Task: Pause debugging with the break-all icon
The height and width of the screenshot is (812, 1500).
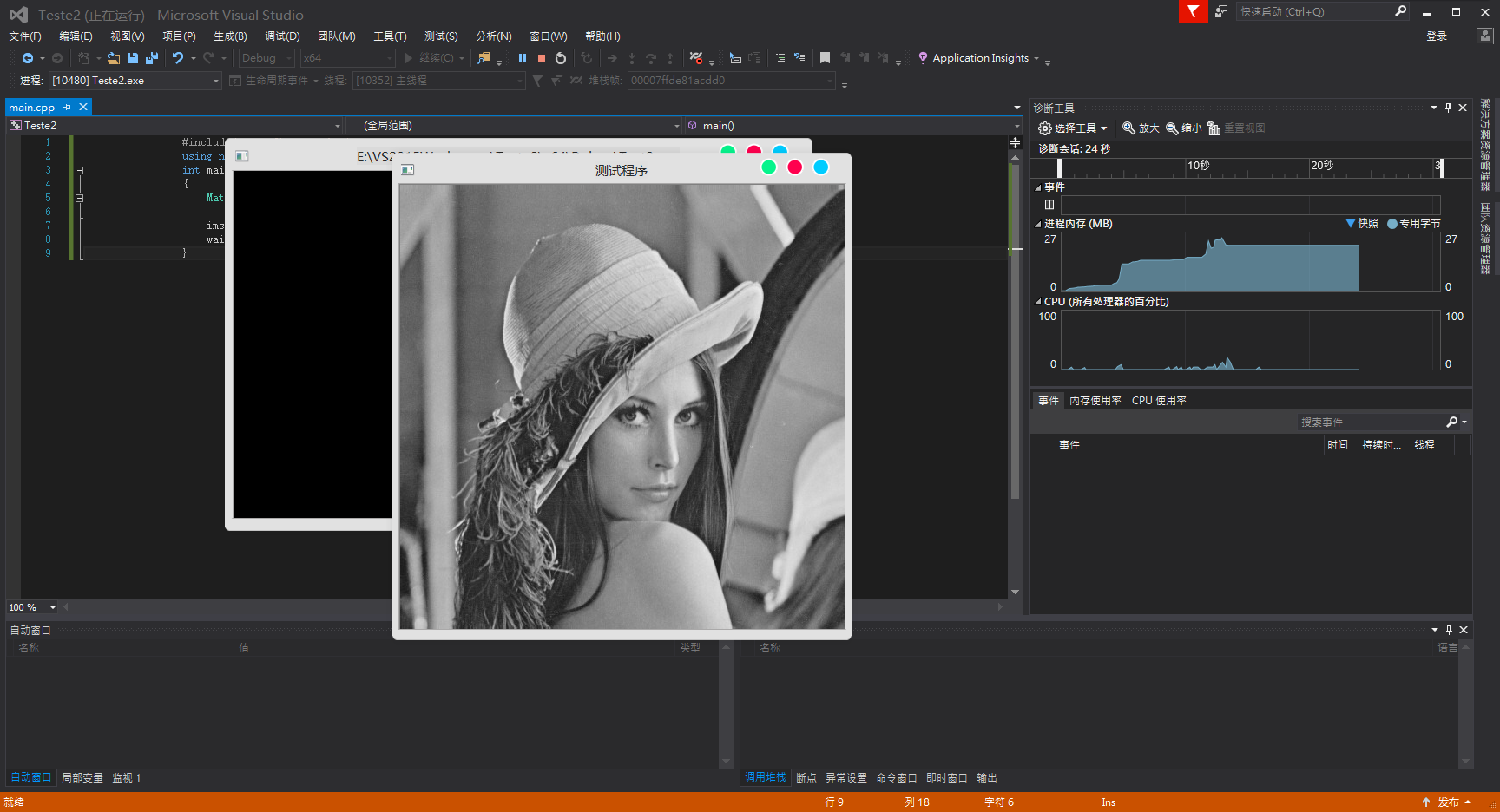Action: coord(523,58)
